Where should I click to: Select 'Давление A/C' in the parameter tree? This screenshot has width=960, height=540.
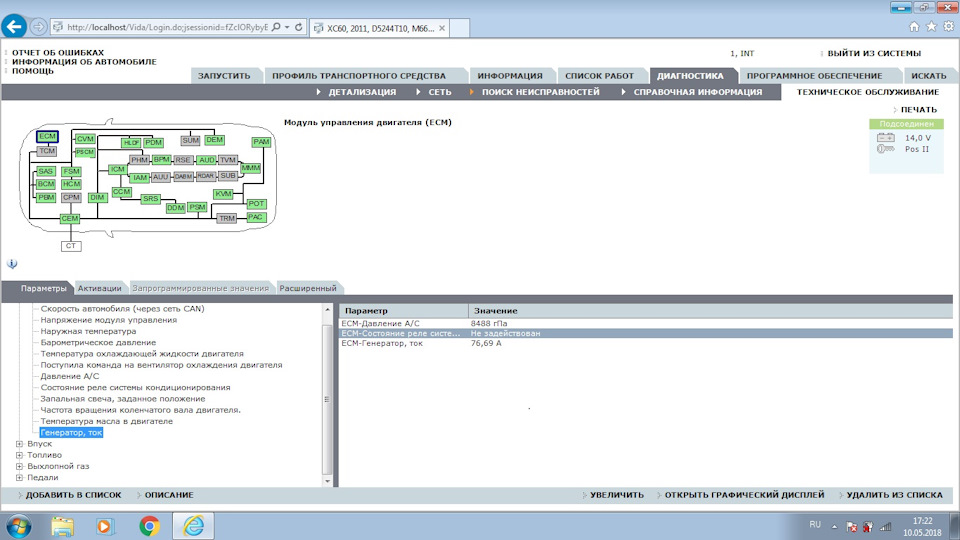(69, 376)
